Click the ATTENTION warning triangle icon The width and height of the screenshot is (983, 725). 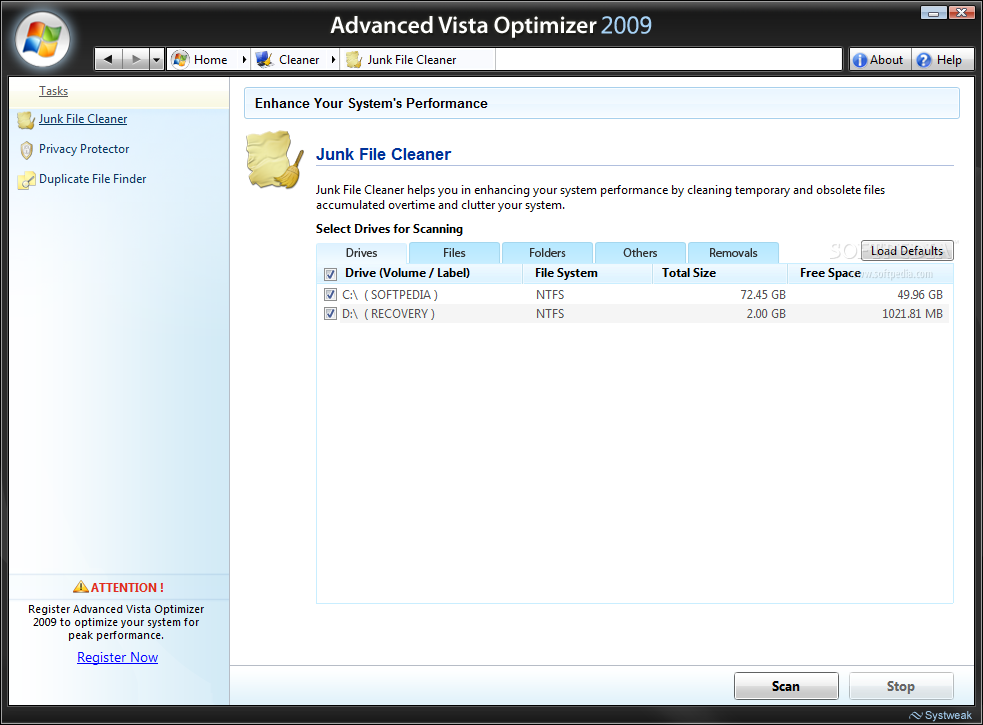pyautogui.click(x=81, y=586)
